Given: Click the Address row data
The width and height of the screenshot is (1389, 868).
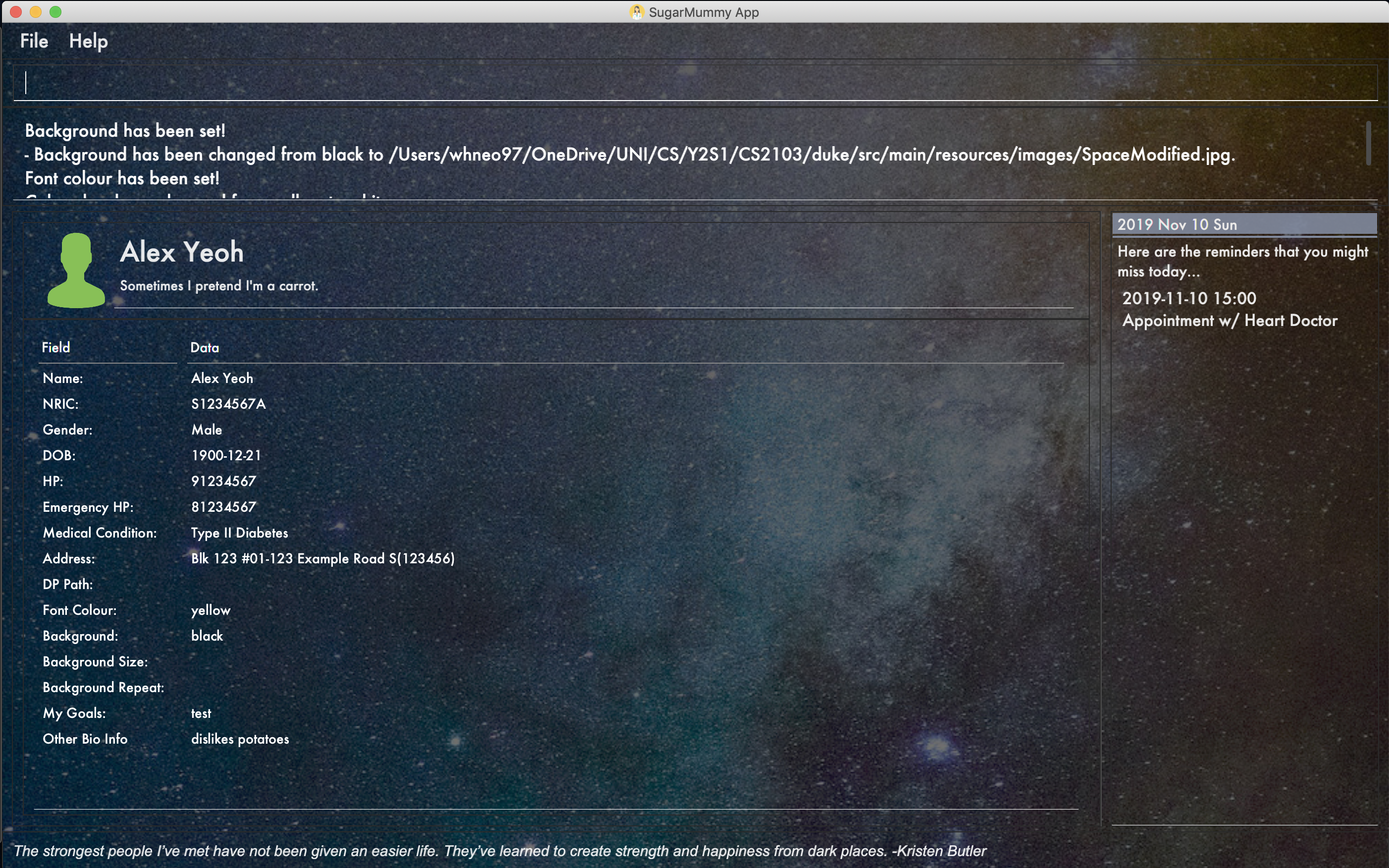Looking at the screenshot, I should [322, 558].
